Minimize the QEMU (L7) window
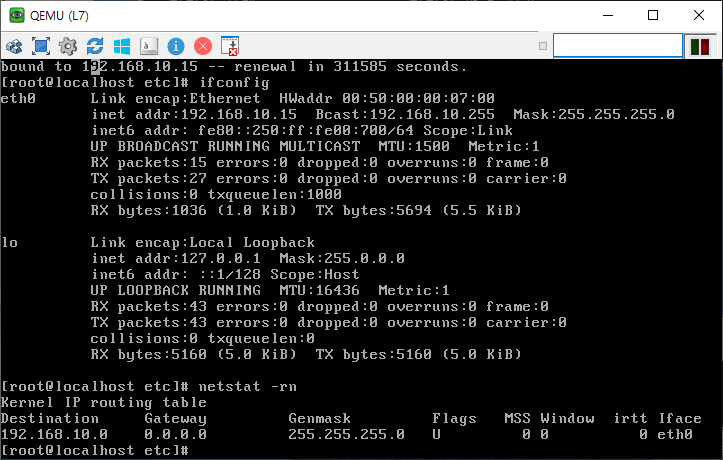This screenshot has width=723, height=460. (608, 15)
